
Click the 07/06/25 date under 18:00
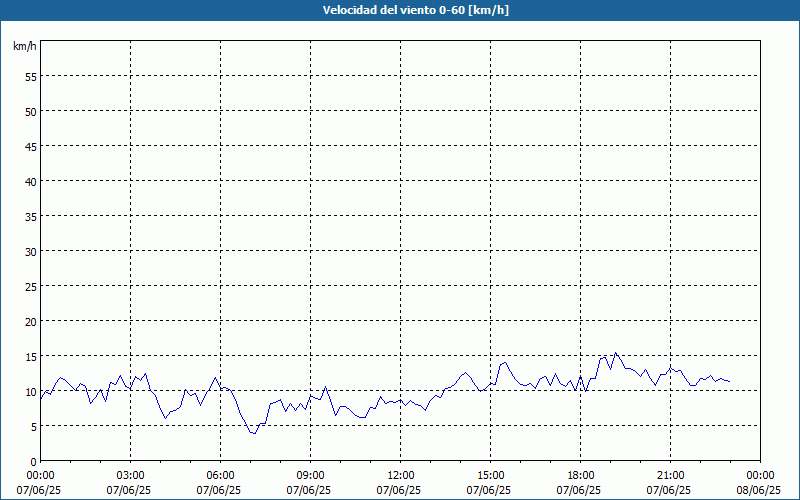pos(579,490)
